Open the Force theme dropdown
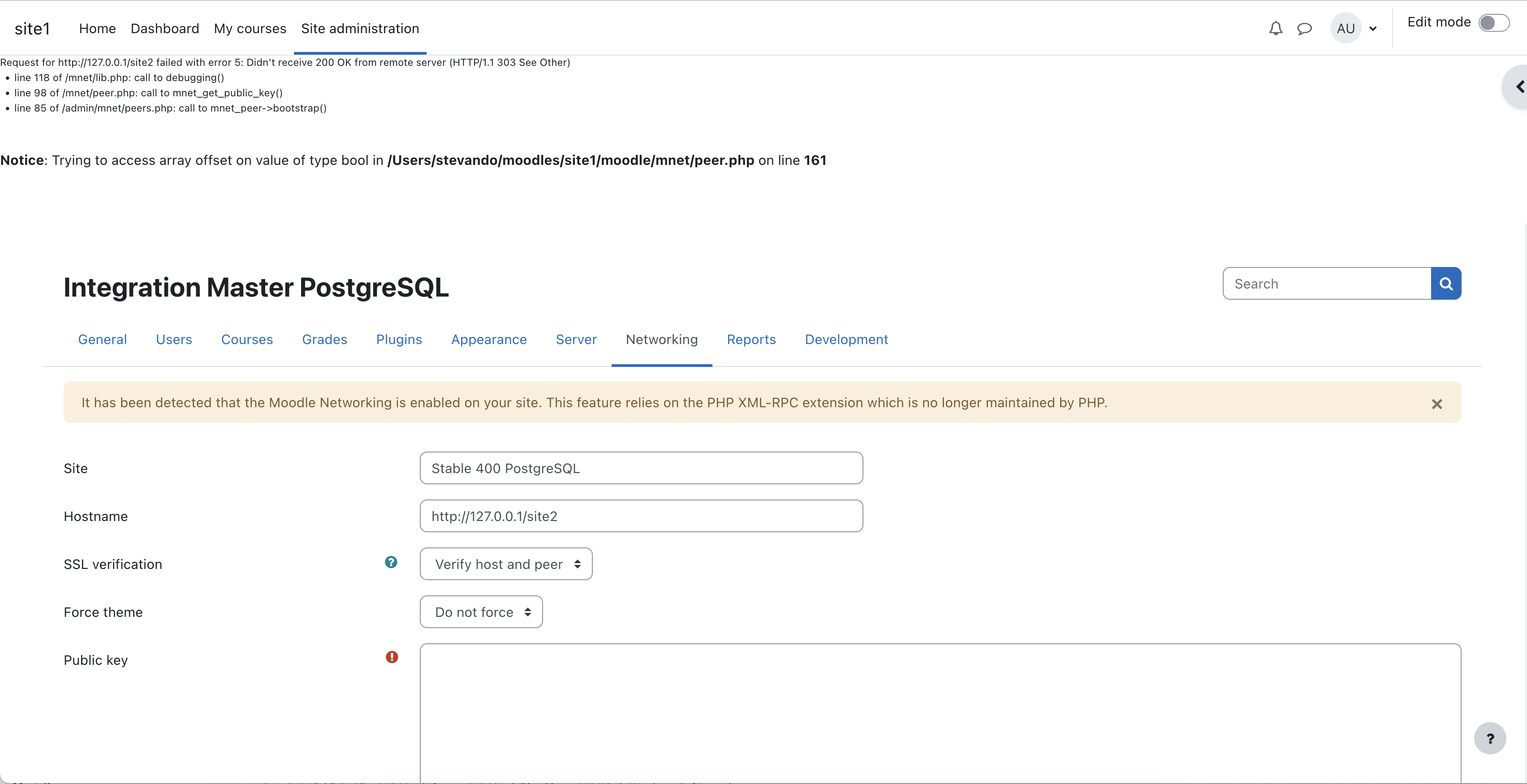The width and height of the screenshot is (1527, 784). (481, 612)
